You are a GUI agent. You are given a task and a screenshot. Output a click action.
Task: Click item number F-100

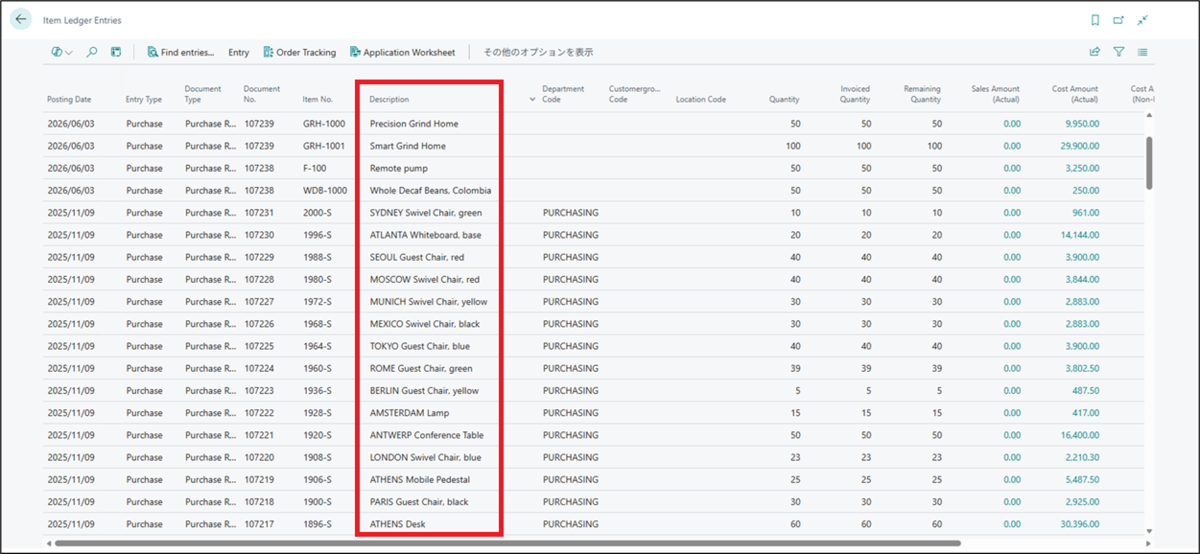point(315,168)
